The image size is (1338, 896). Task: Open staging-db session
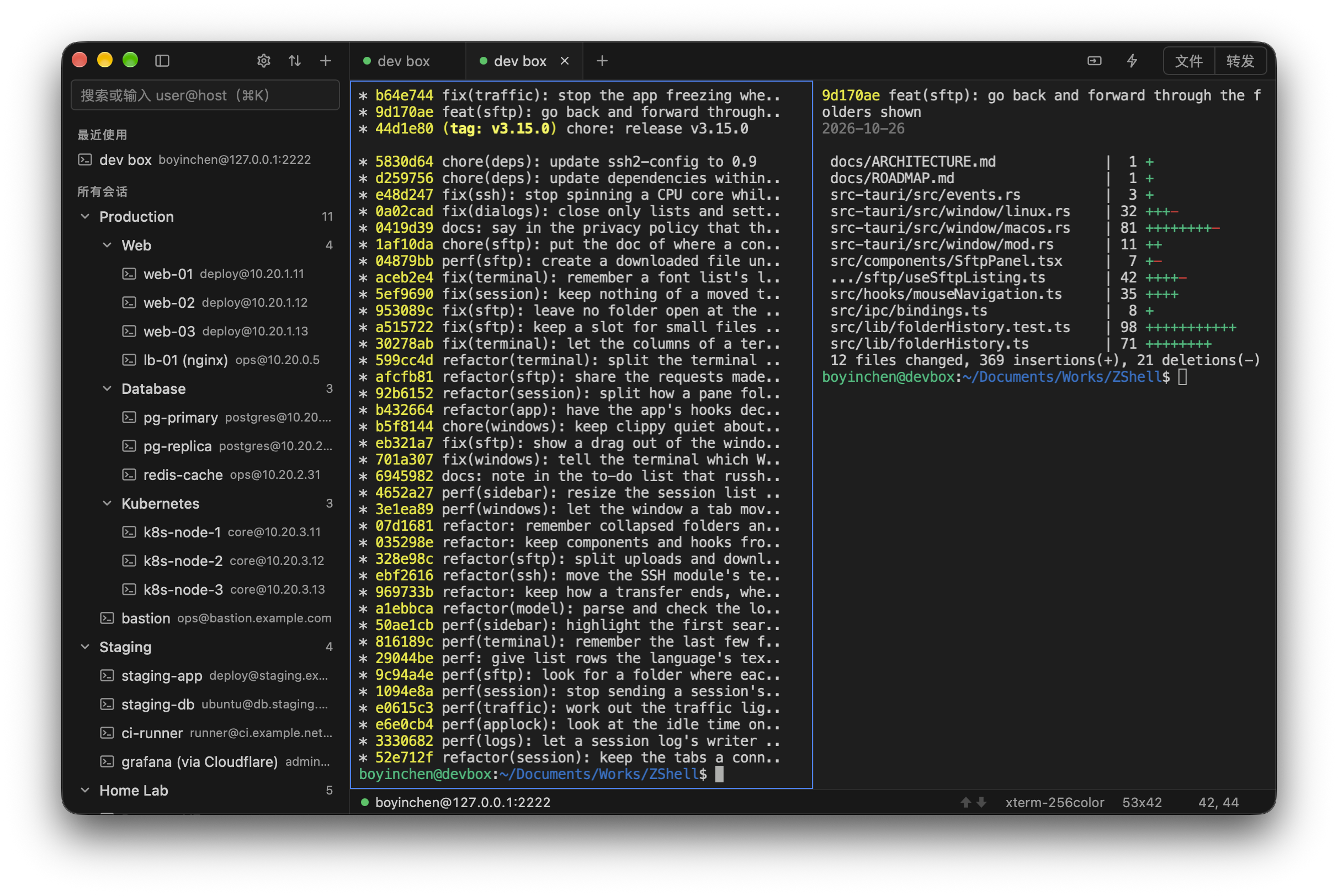205,704
